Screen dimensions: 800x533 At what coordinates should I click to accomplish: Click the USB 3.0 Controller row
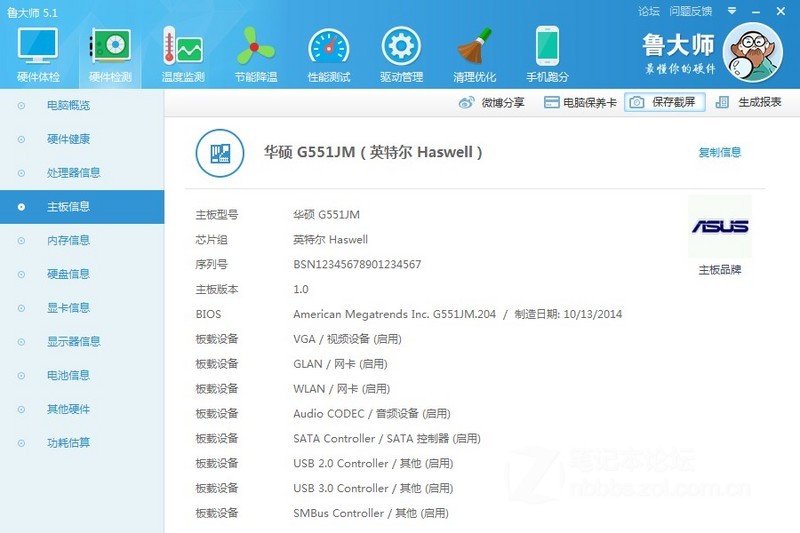click(373, 488)
